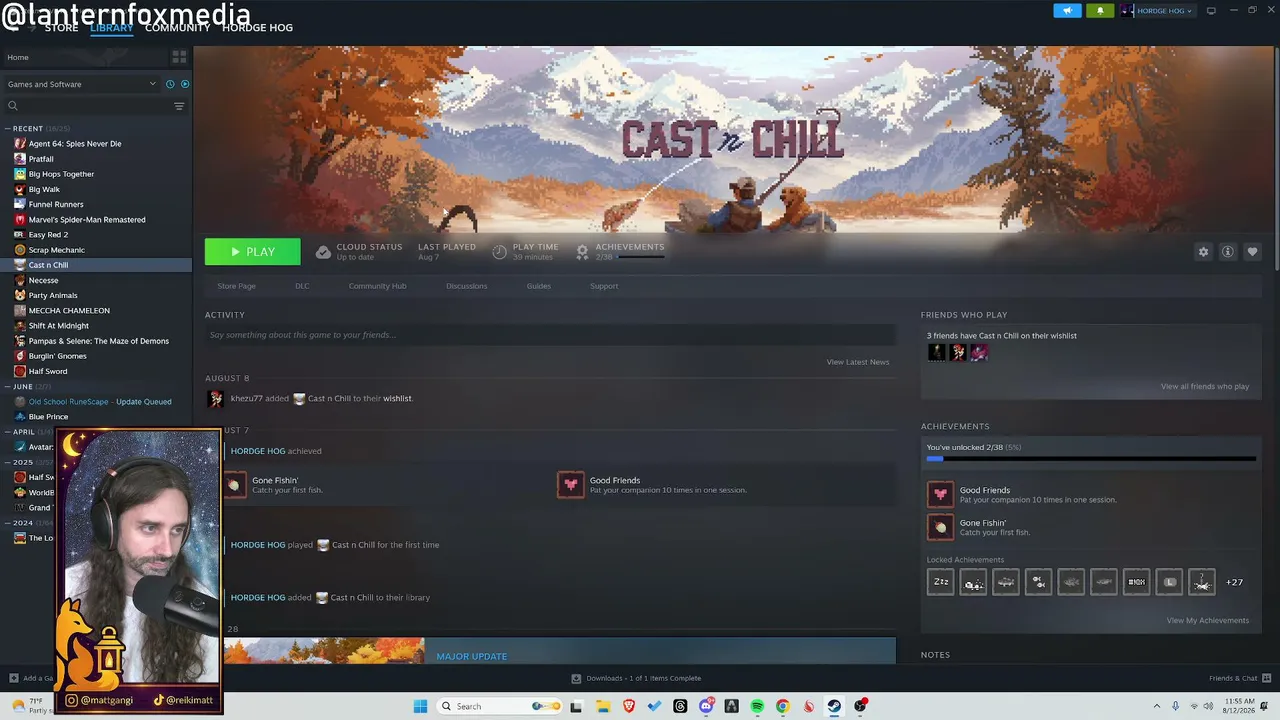Open the MAJOR UPDATE news banner
Image resolution: width=1280 pixels, height=720 pixels.
[560, 651]
